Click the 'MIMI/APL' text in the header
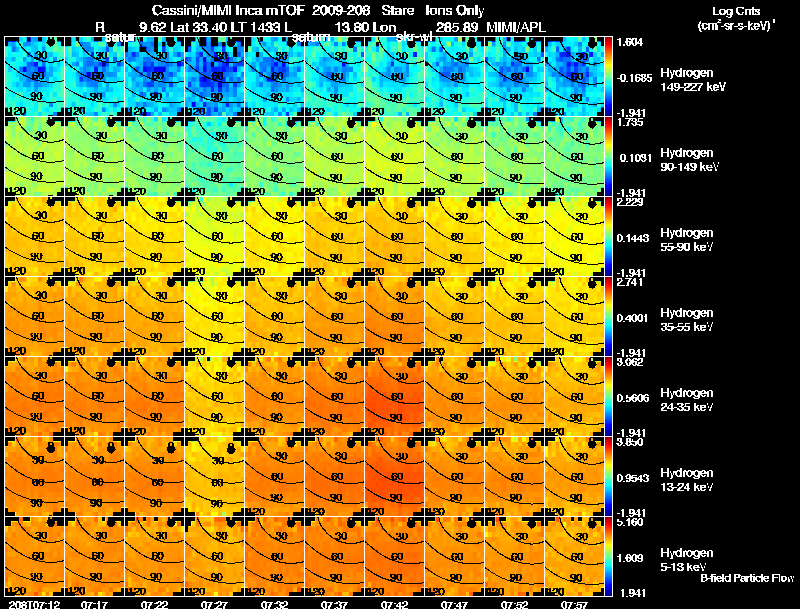 516,27
